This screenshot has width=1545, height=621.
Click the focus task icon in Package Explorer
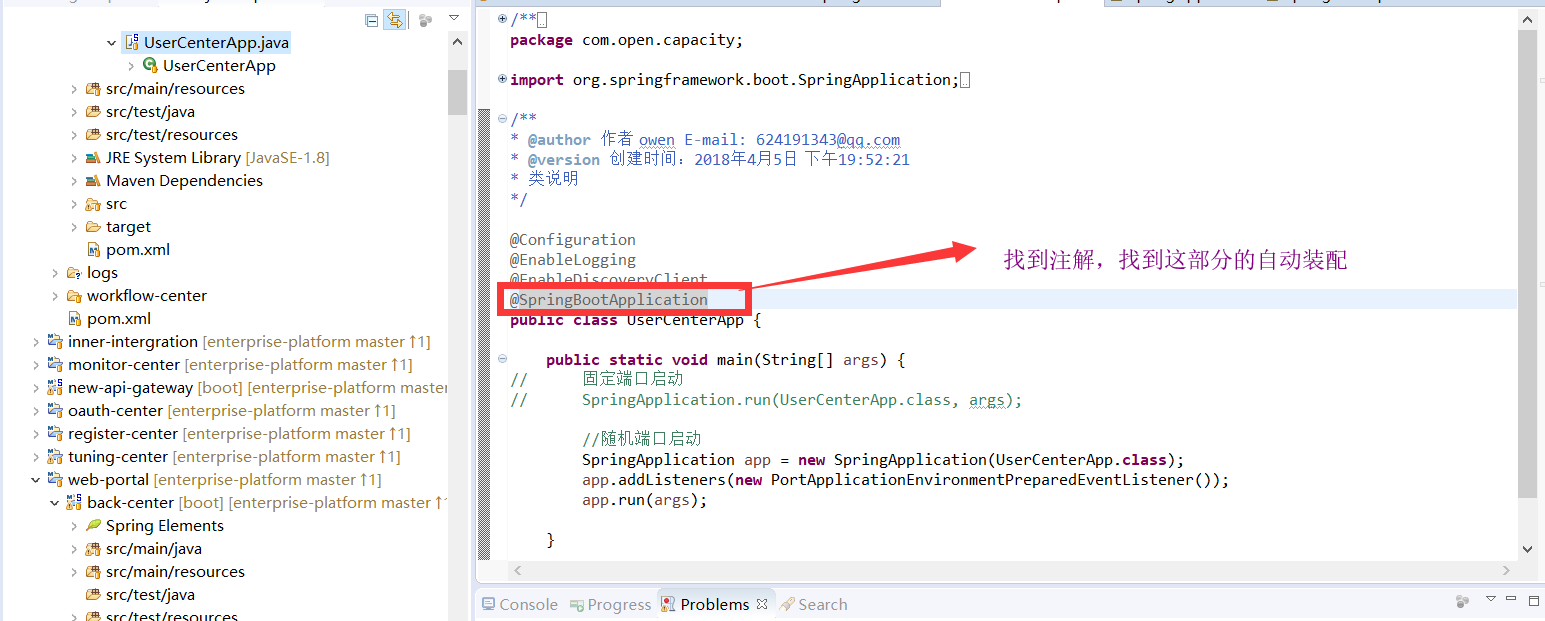point(426,20)
